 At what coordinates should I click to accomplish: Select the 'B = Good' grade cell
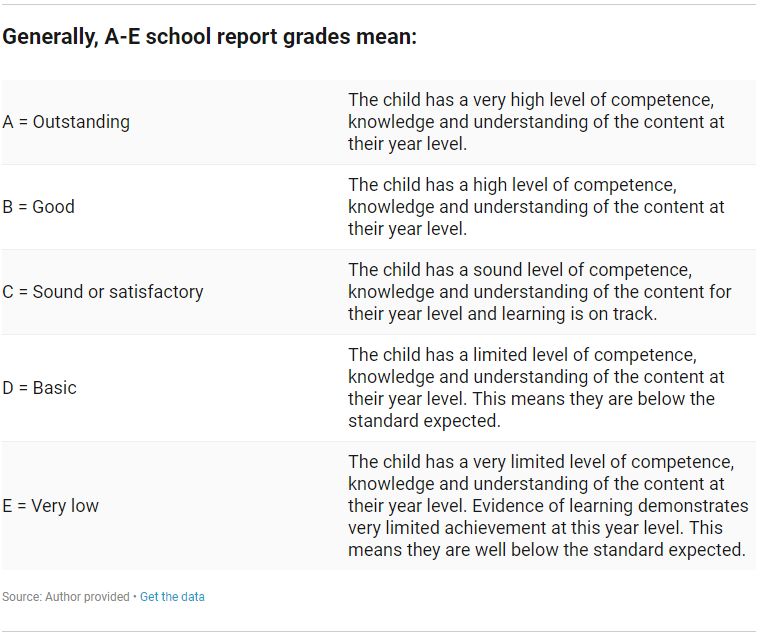coord(38,207)
